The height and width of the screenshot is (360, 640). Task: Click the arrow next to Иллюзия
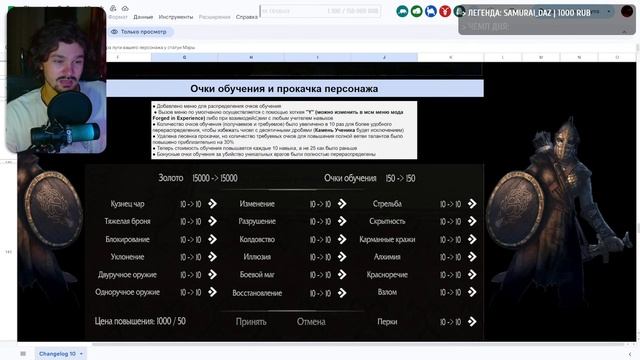click(x=342, y=257)
